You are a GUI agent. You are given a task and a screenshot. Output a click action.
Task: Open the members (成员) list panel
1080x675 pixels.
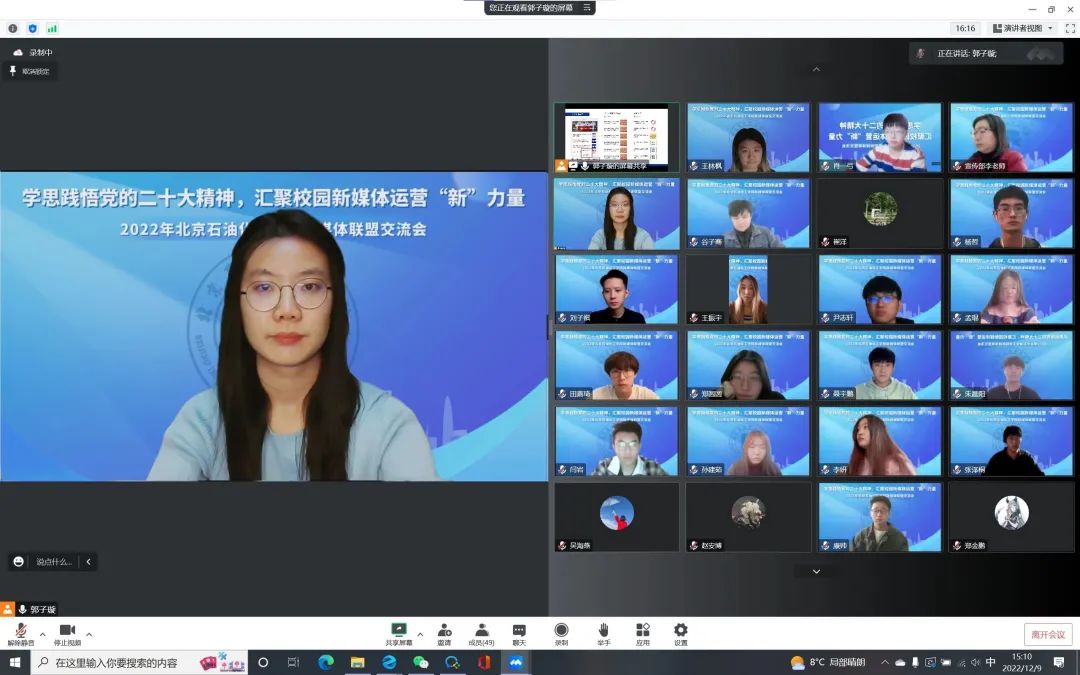481,630
